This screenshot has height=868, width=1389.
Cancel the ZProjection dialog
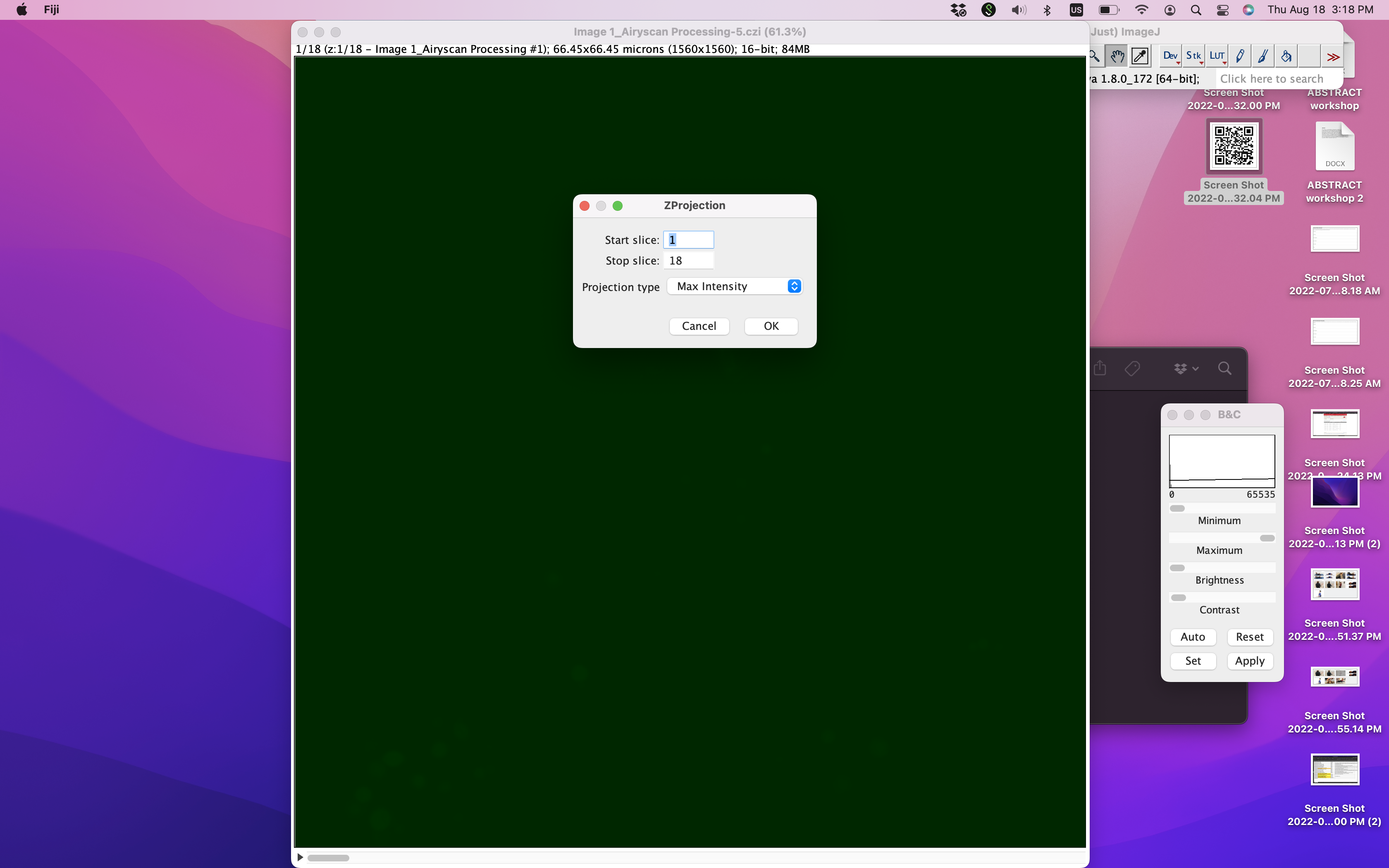pos(699,326)
